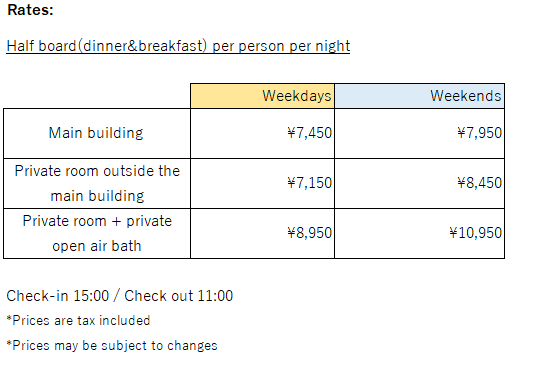Click Private room outside the main building label
The height and width of the screenshot is (368, 552).
pos(97,183)
